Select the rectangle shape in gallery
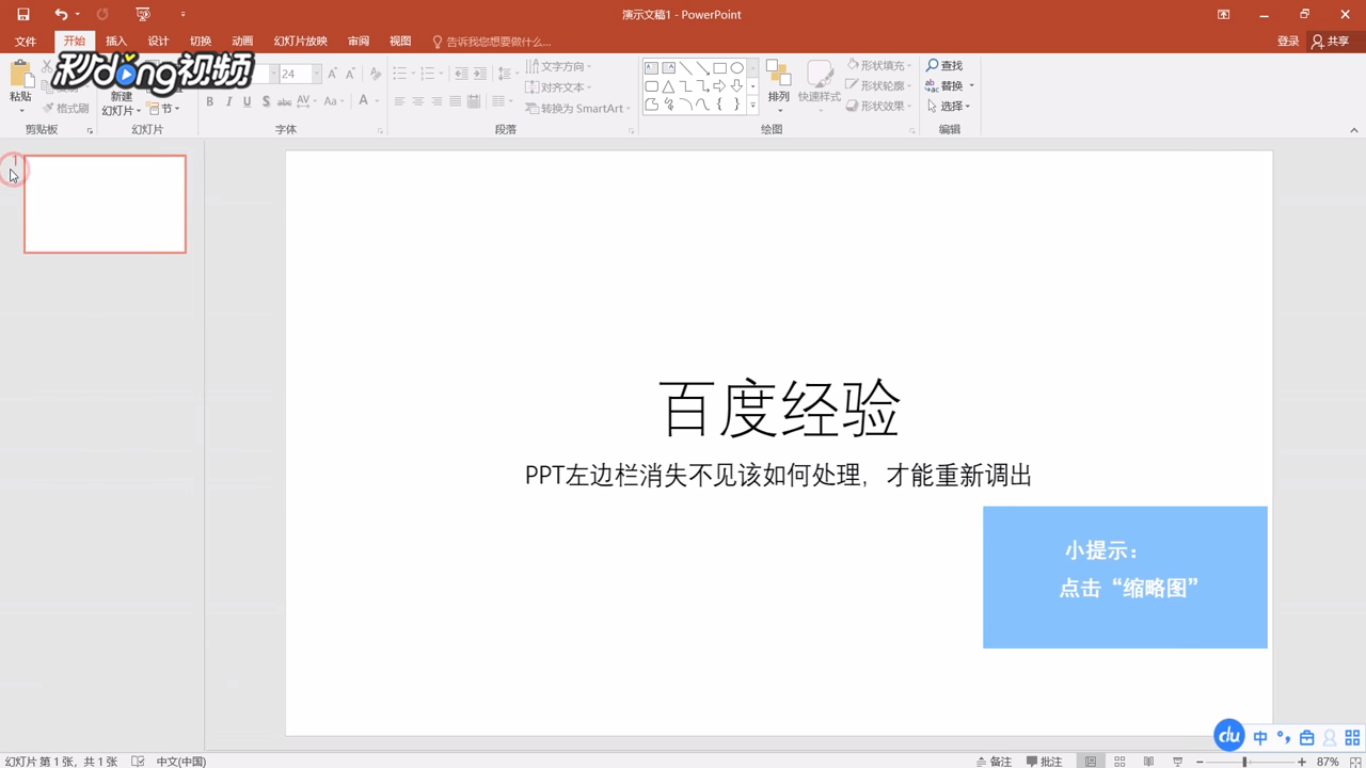Screen dimensions: 1366x768 coord(719,68)
